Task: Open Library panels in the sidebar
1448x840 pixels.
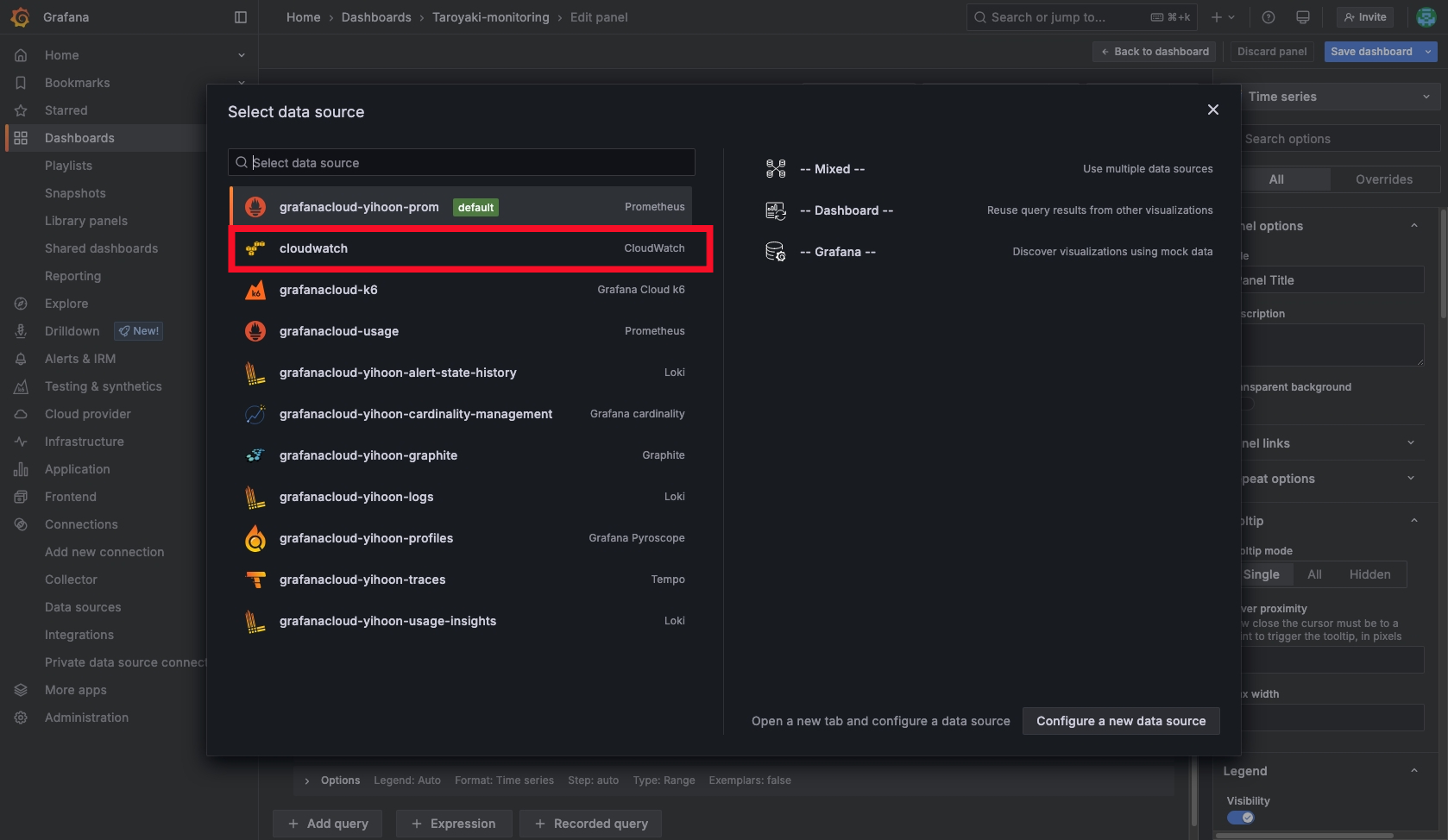Action: coord(86,221)
